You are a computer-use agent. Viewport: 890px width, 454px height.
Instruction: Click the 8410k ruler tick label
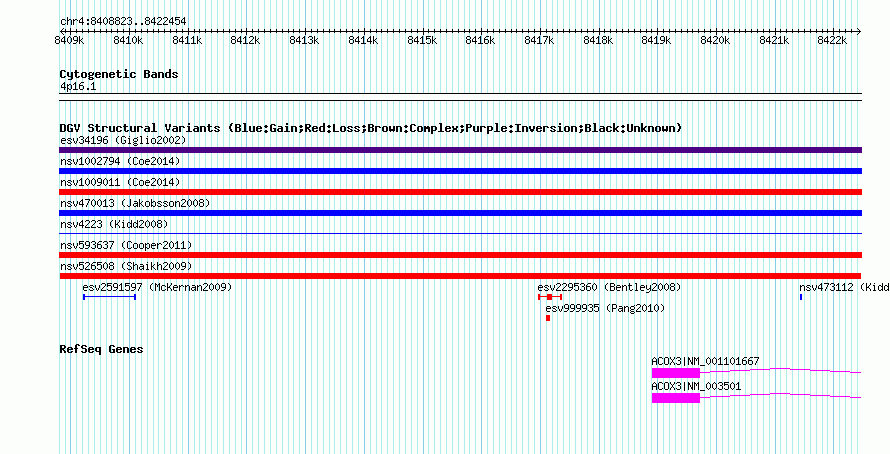coord(128,40)
